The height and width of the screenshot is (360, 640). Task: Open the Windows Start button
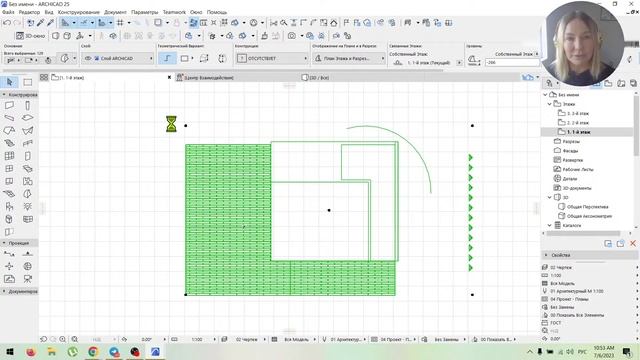(x=10, y=351)
